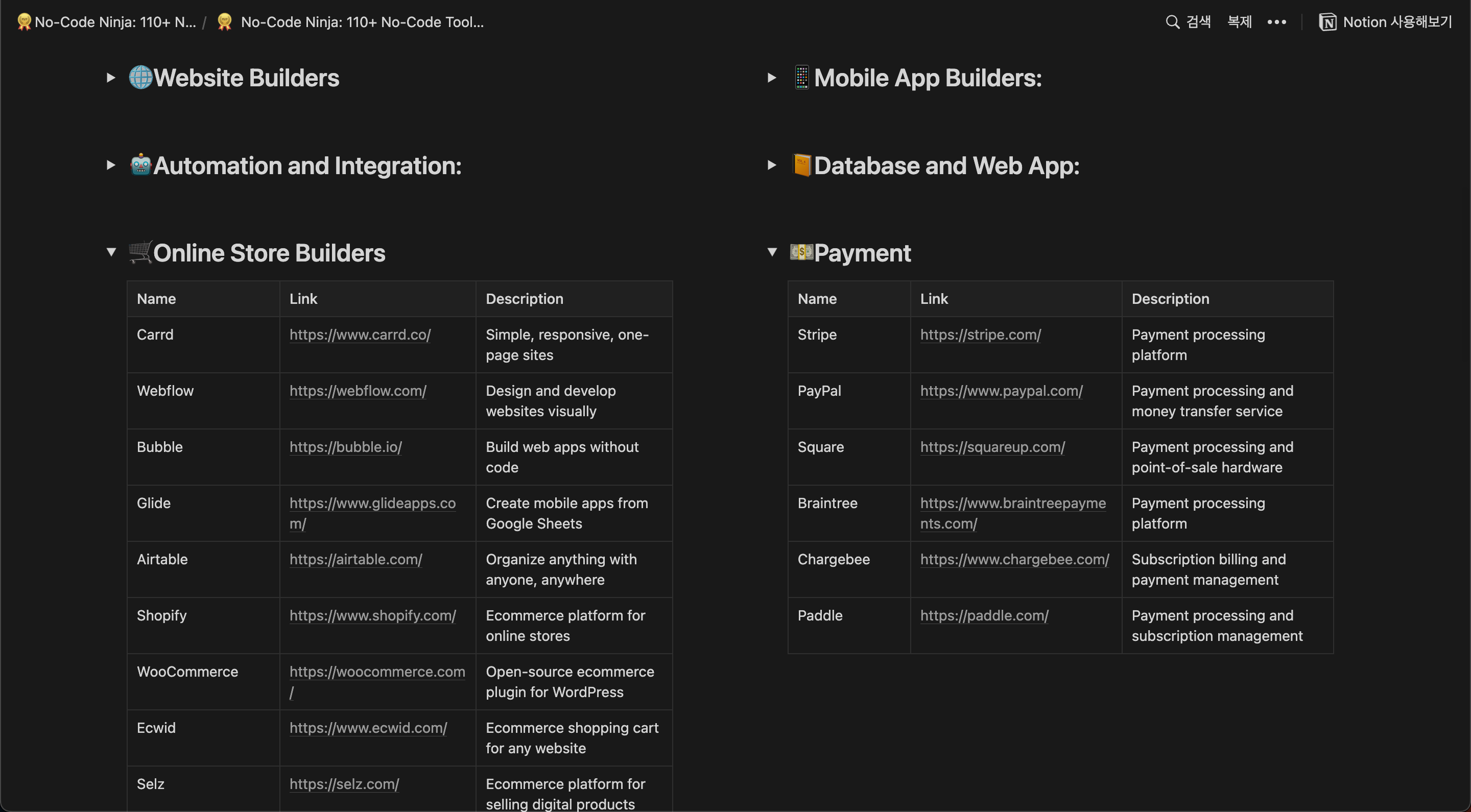The height and width of the screenshot is (812, 1471).
Task: Click the money emoji beside Payment
Action: (802, 252)
